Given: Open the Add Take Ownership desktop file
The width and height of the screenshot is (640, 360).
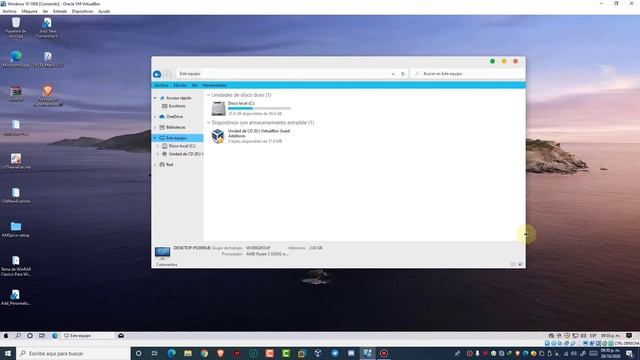Looking at the screenshot, I should coord(47,28).
